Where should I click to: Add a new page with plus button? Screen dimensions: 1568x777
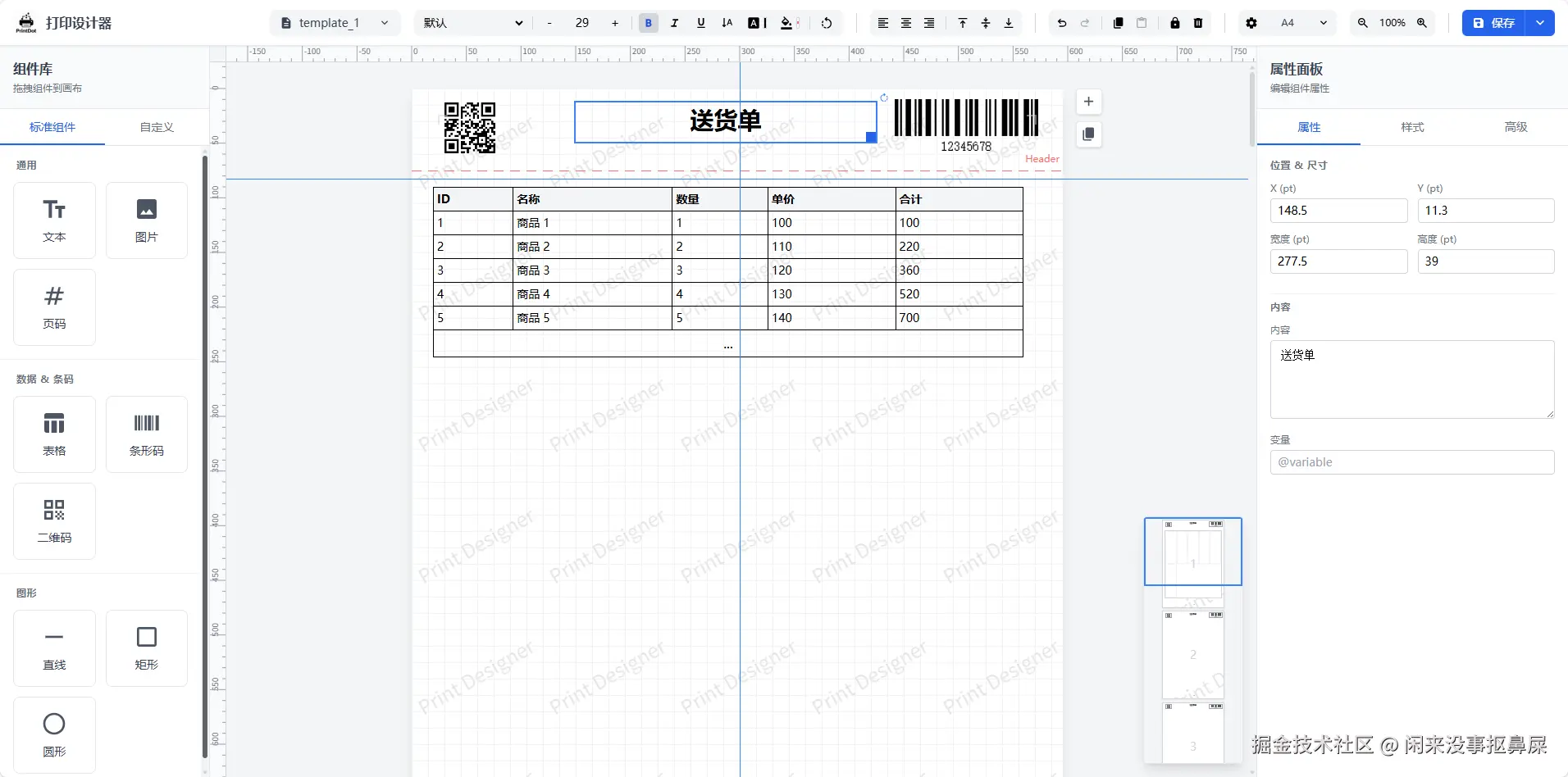tap(1088, 102)
